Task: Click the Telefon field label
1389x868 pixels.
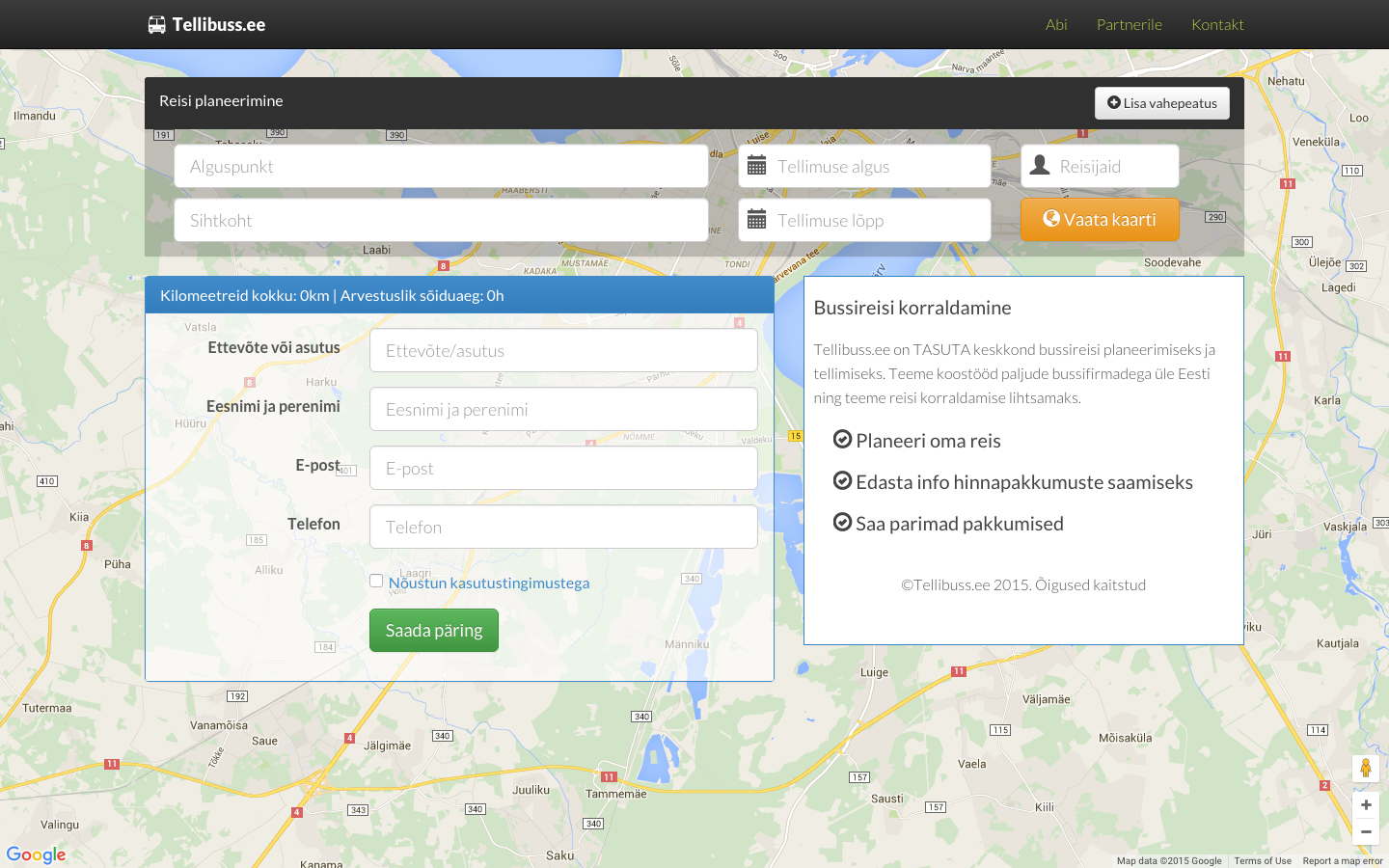Action: pos(313,524)
